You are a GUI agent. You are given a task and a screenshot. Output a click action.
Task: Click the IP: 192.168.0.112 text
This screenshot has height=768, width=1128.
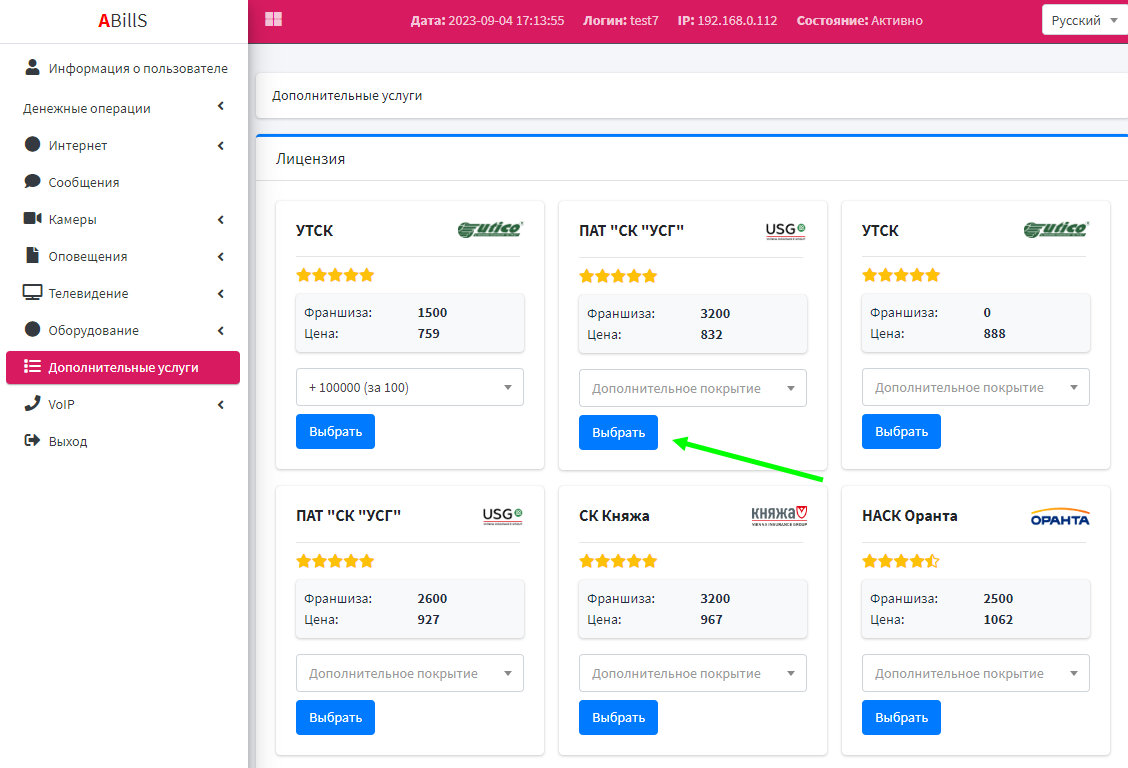[x=727, y=20]
